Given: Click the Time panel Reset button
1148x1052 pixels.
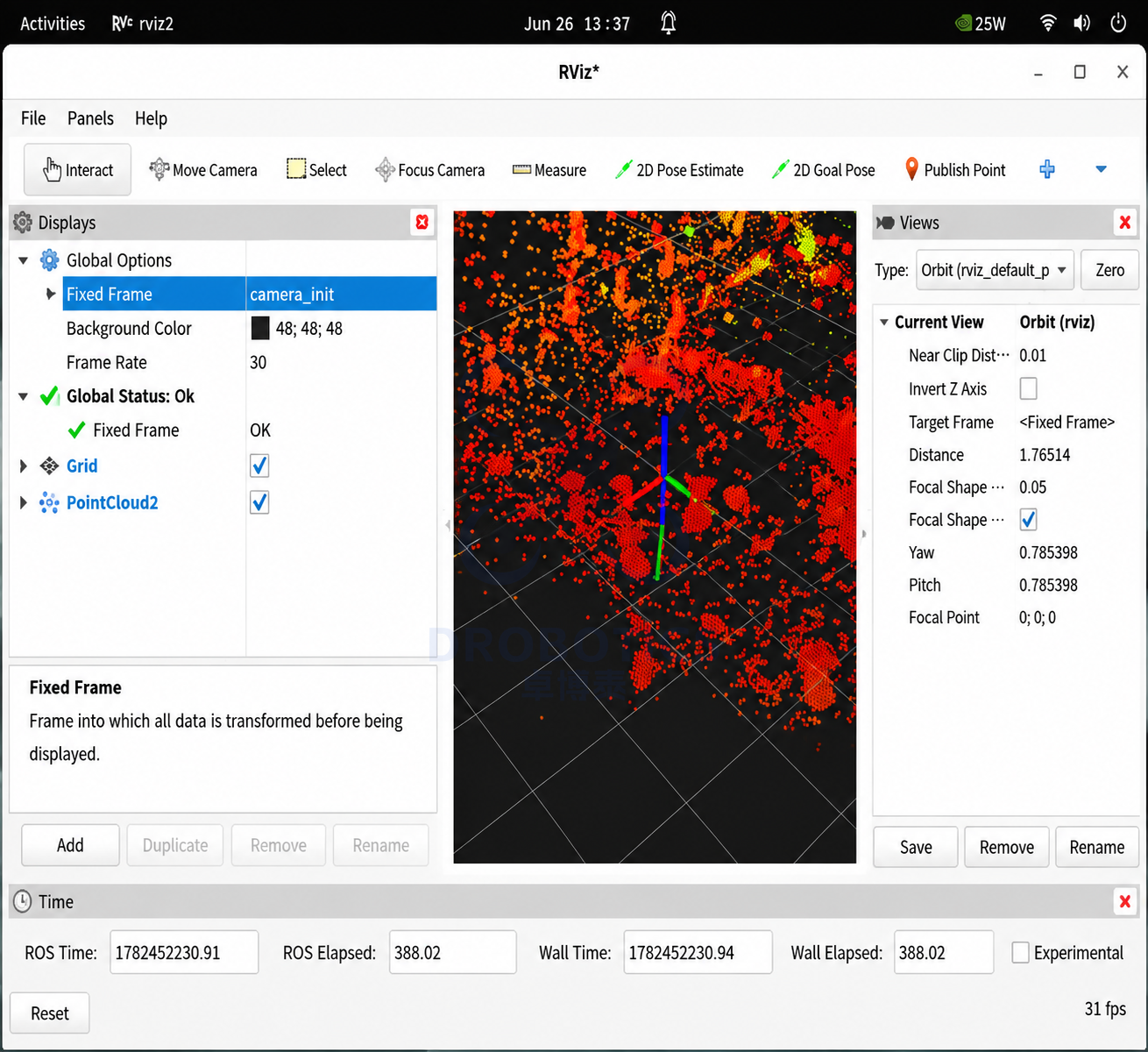Looking at the screenshot, I should point(50,1013).
